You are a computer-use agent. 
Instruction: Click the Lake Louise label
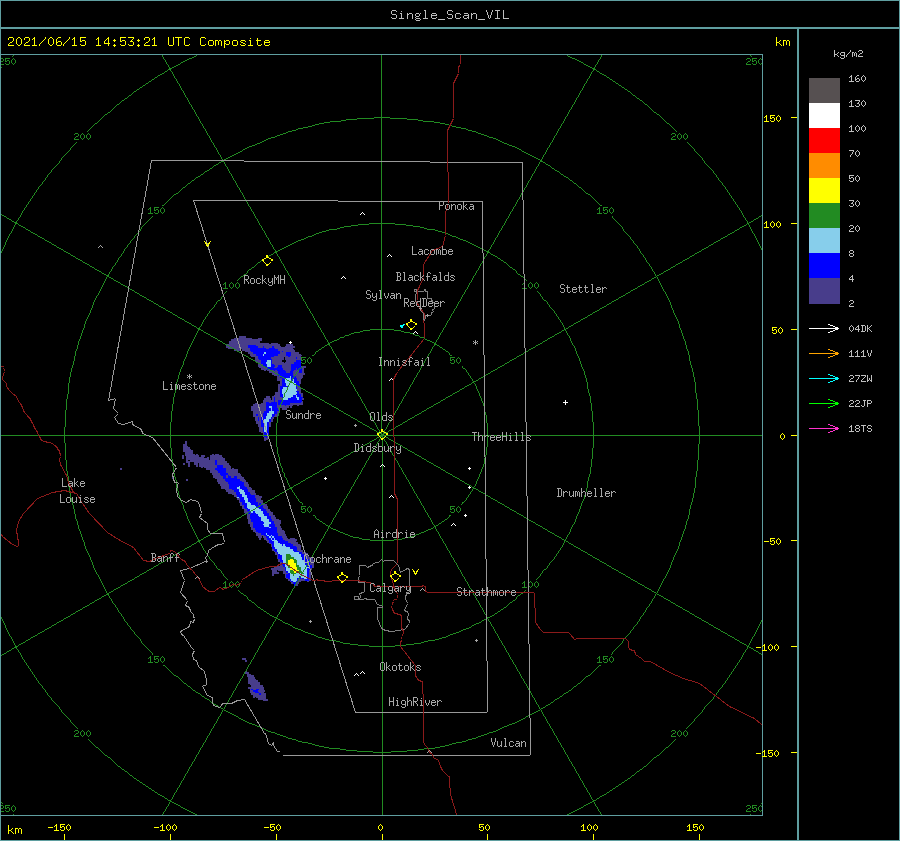click(x=77, y=491)
